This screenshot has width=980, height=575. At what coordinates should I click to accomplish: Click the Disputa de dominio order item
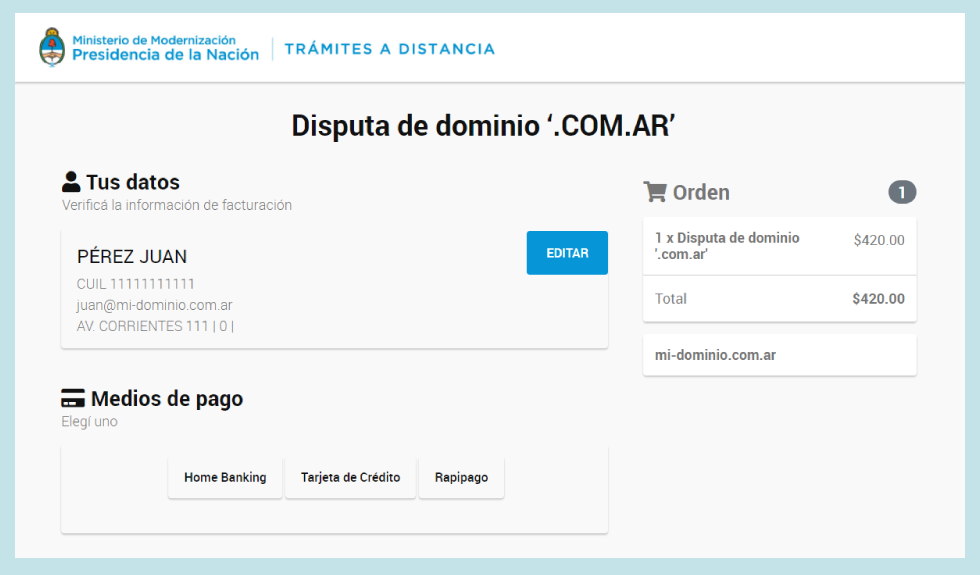point(727,246)
